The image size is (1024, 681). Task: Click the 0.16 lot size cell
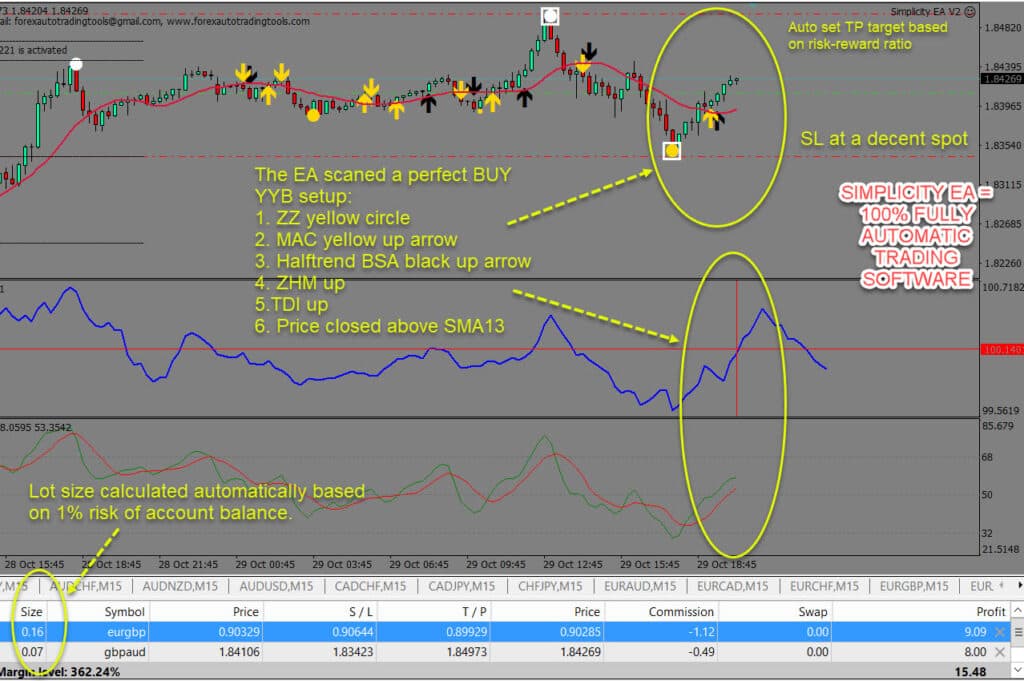pyautogui.click(x=32, y=632)
